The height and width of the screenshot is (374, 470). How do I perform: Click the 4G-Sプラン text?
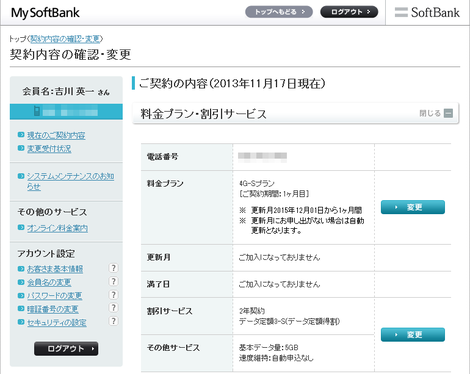click(x=257, y=183)
